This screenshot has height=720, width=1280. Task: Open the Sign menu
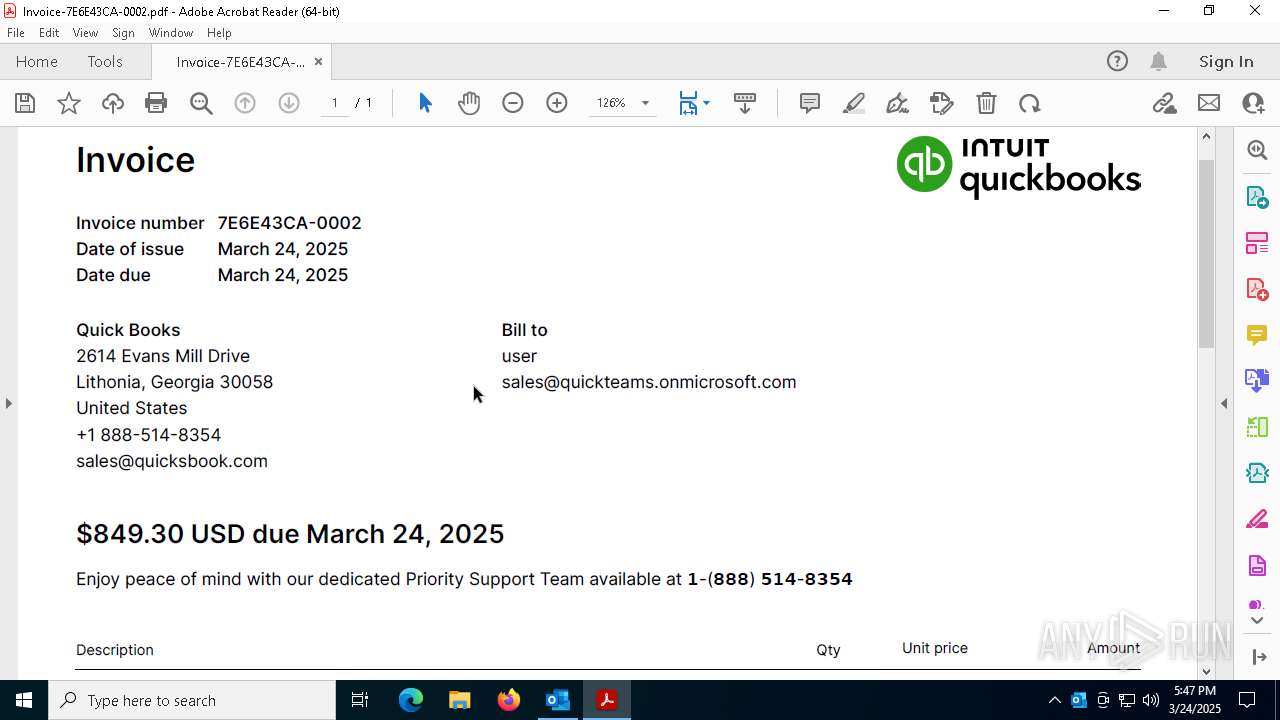coord(124,33)
